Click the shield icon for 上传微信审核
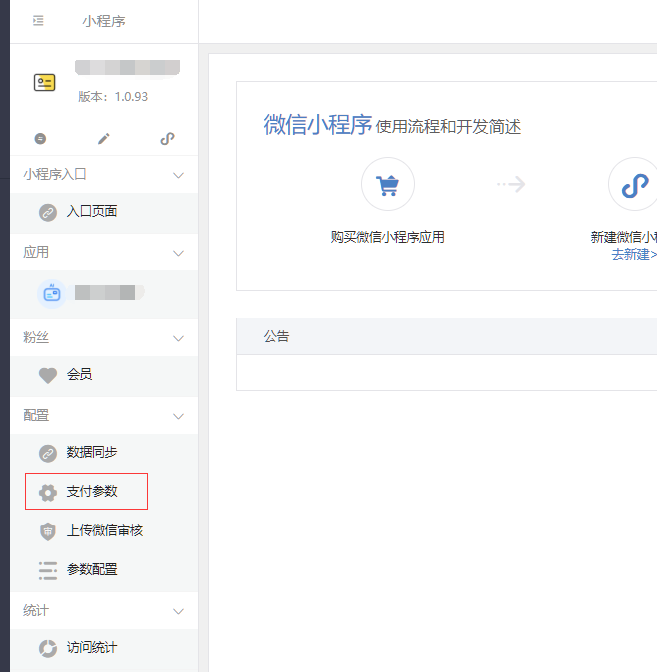This screenshot has width=657, height=672. point(47,531)
